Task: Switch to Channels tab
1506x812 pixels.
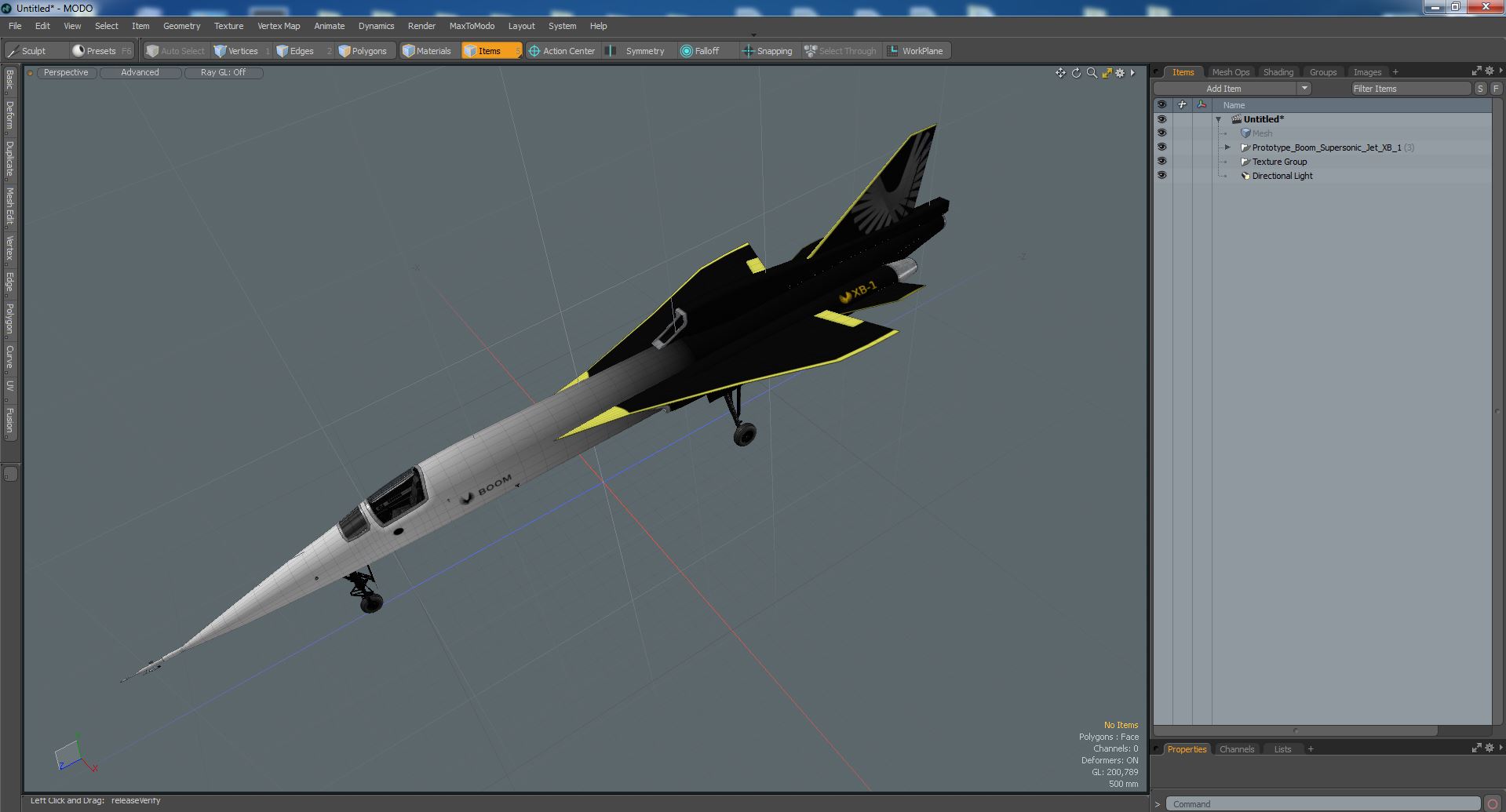Action: pyautogui.click(x=1237, y=749)
